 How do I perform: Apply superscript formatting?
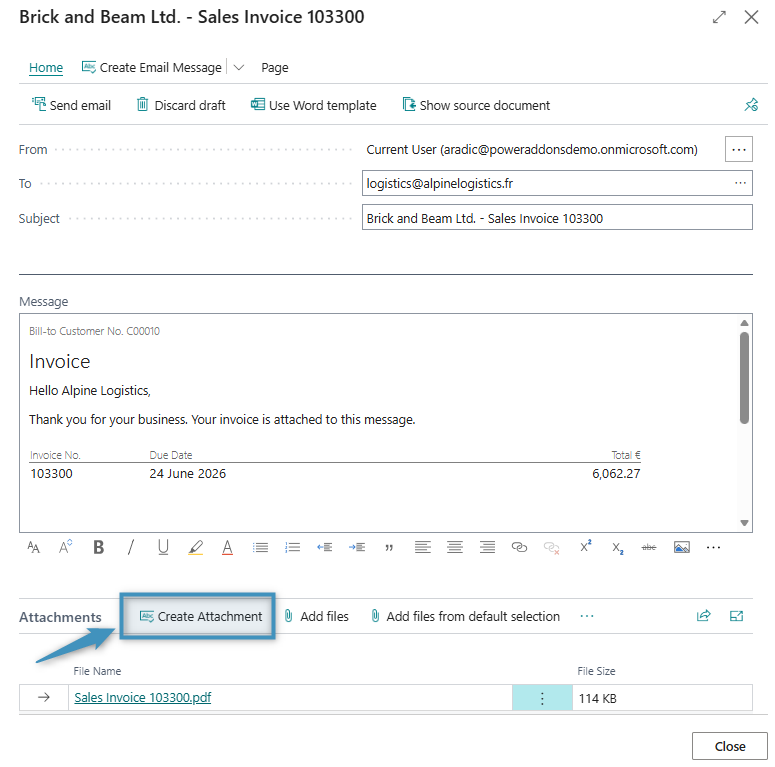coord(585,547)
